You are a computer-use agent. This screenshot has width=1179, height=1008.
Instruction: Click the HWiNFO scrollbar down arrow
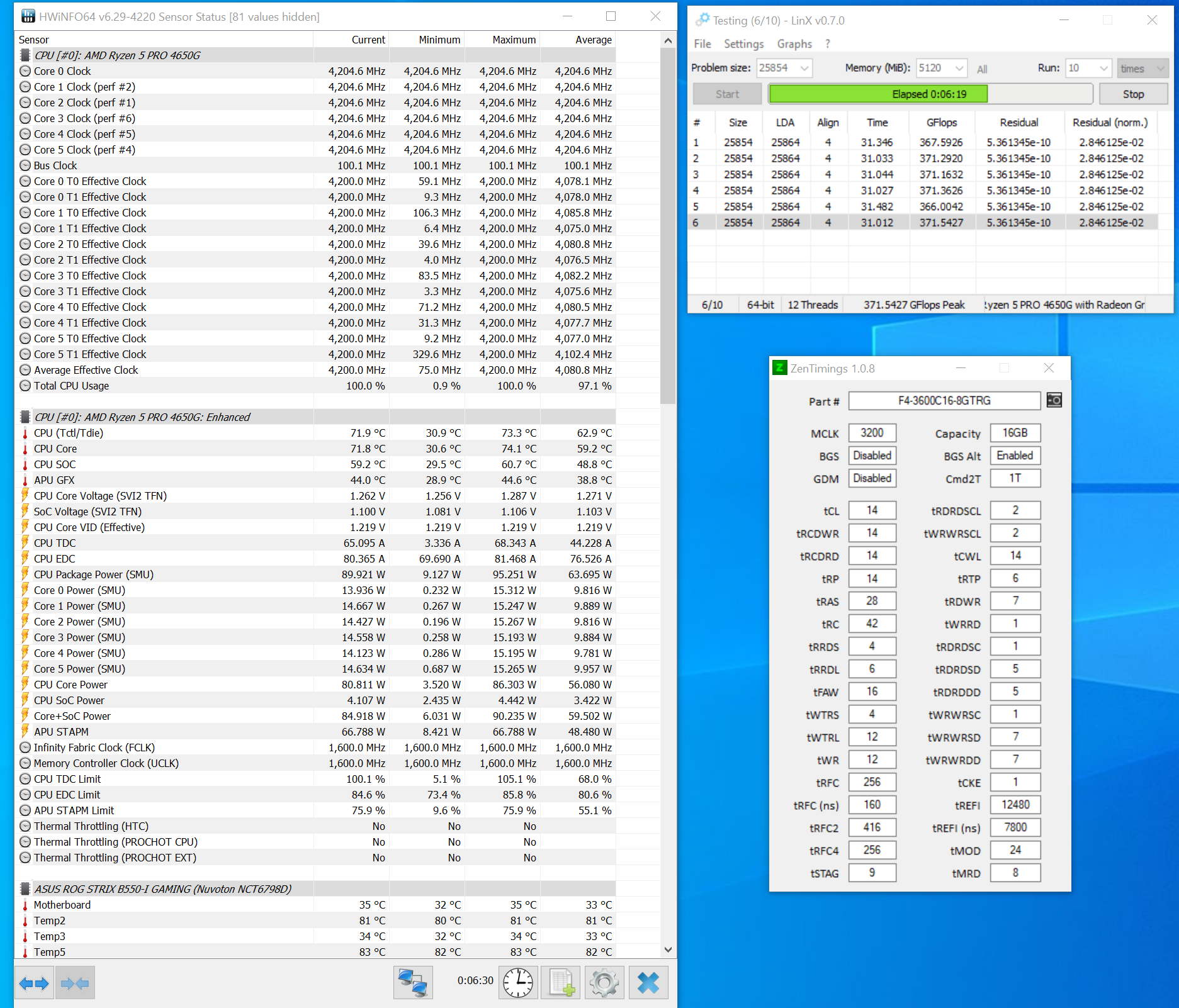point(668,950)
